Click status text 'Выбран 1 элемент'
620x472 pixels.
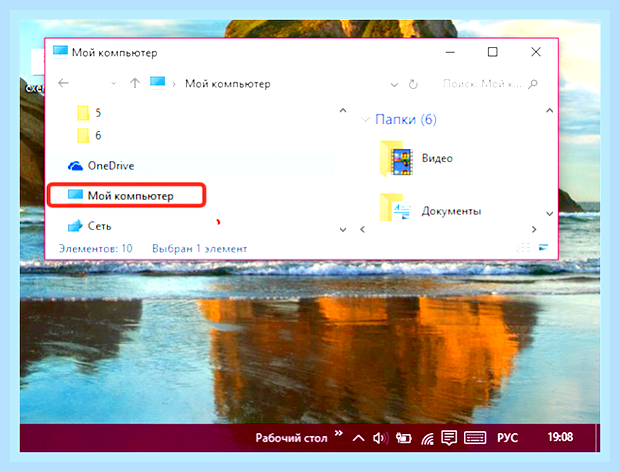click(200, 249)
